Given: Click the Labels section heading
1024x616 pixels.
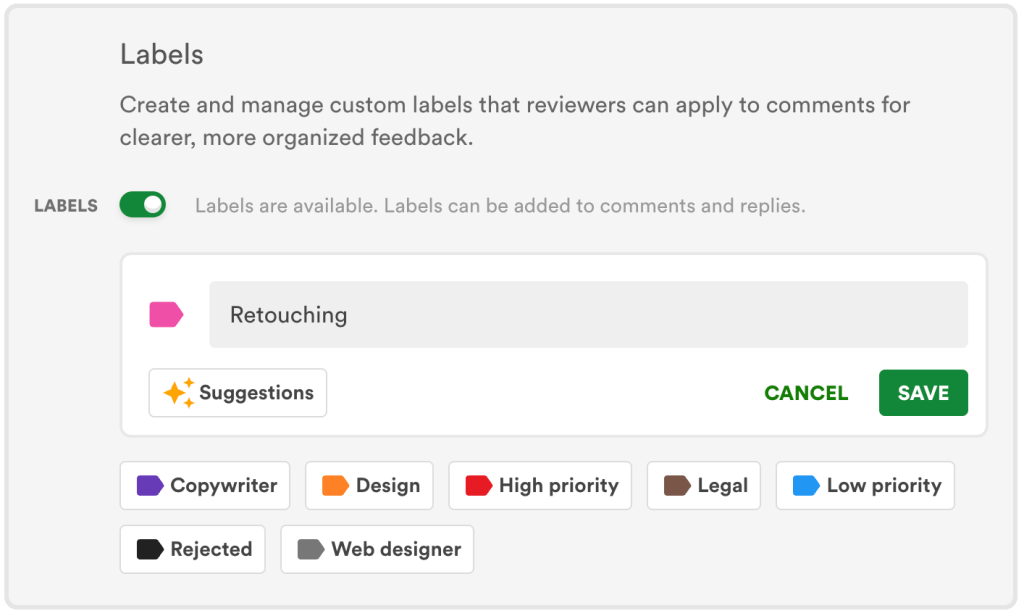Looking at the screenshot, I should tap(162, 54).
